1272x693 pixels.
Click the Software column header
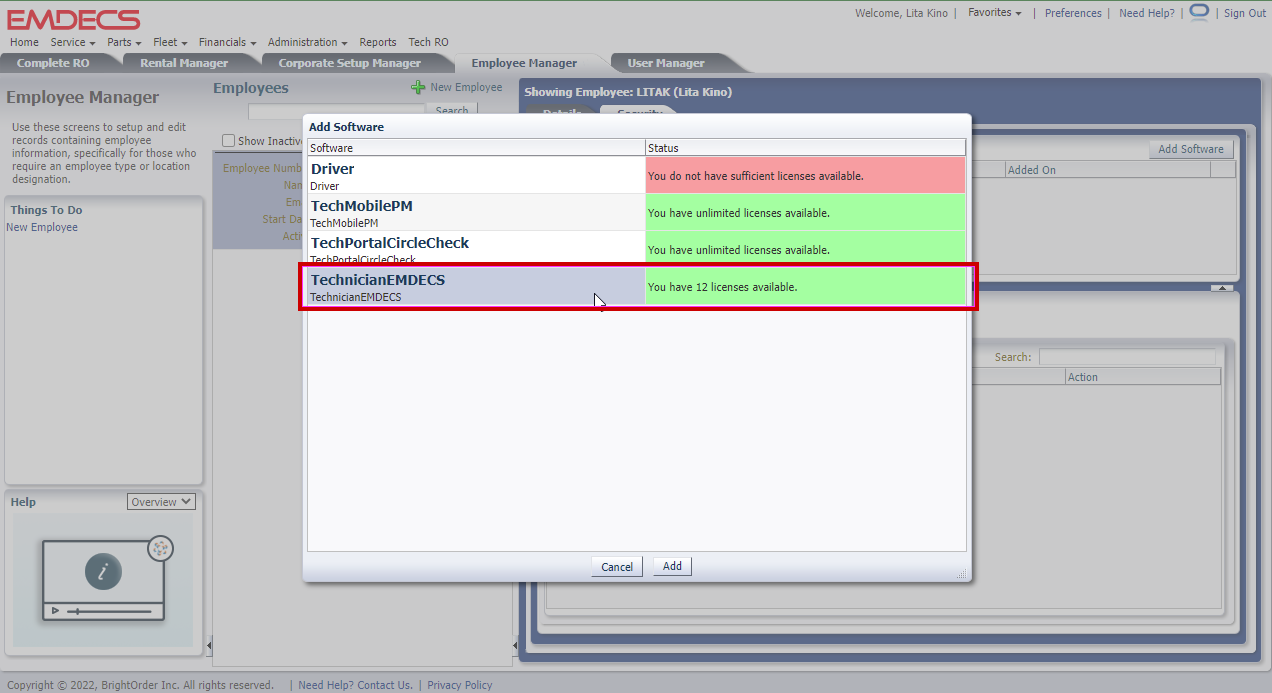[476, 148]
